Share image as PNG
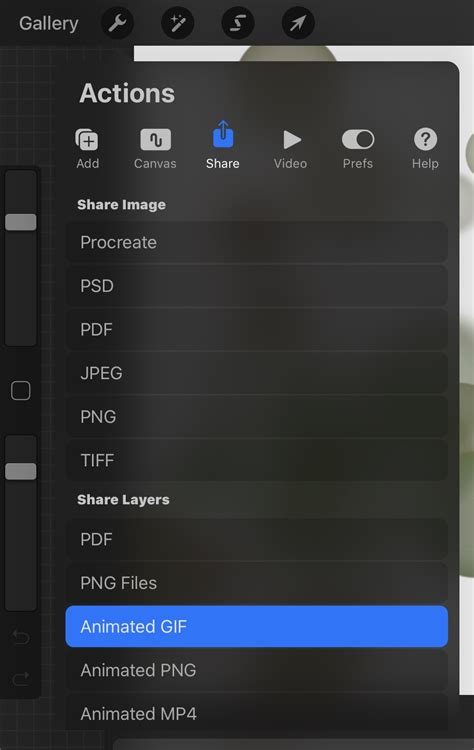 pos(256,417)
